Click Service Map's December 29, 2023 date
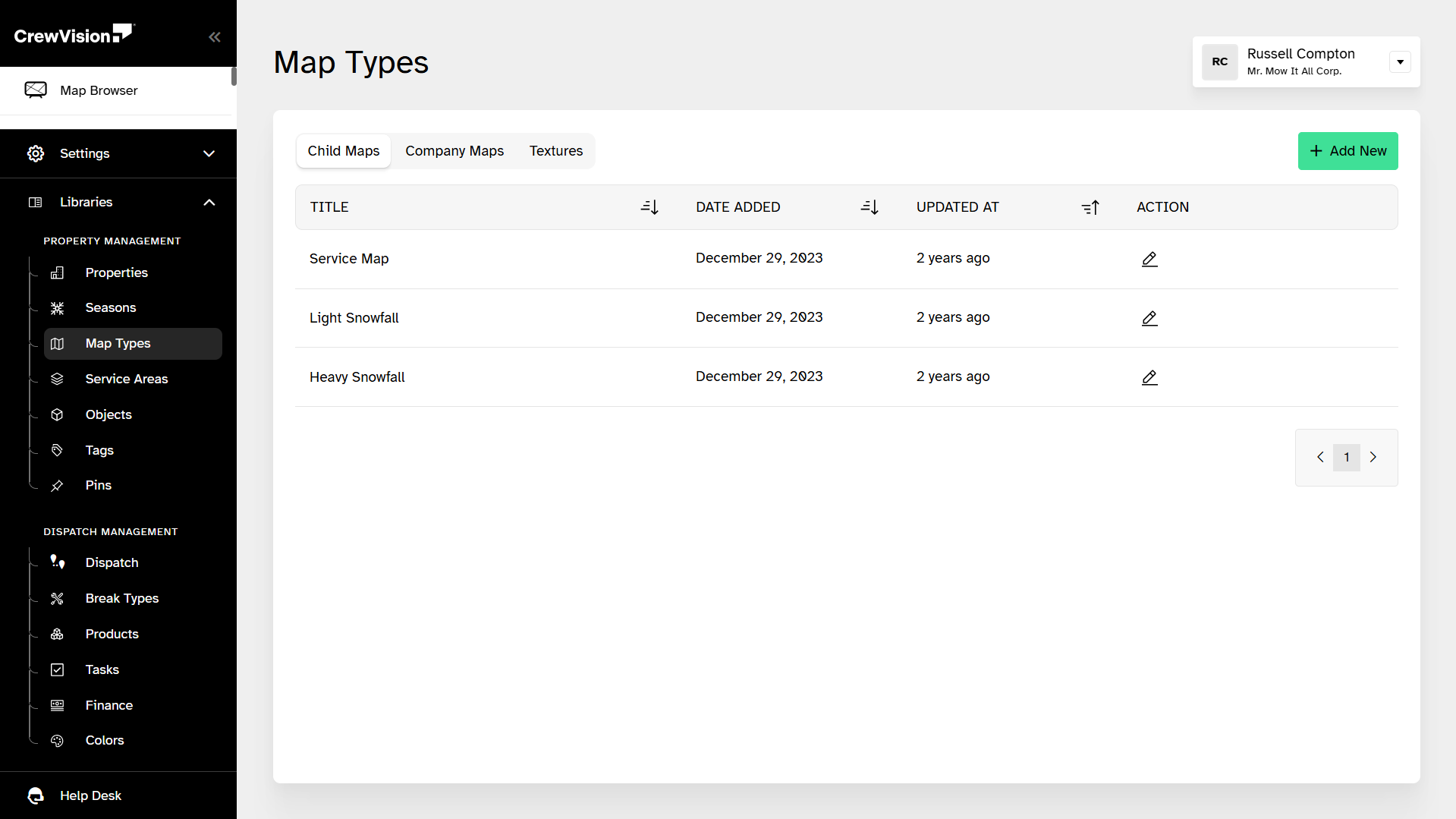 pos(759,258)
